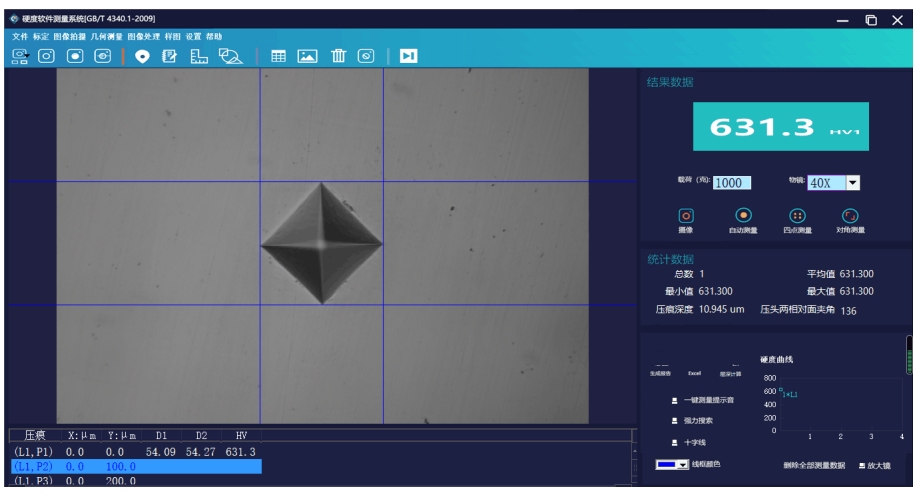Click the 删除全部测量数据 button

pyautogui.click(x=814, y=466)
